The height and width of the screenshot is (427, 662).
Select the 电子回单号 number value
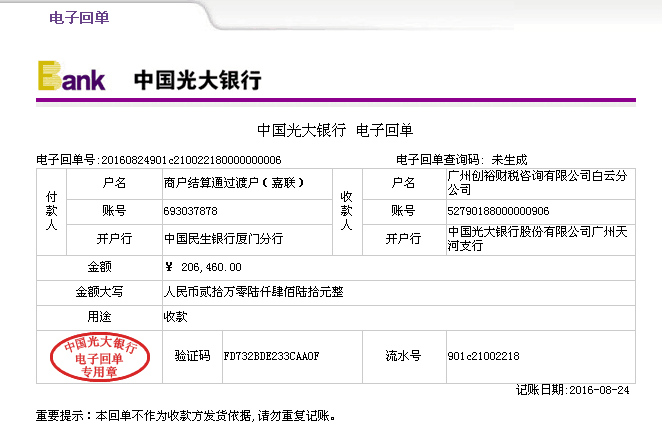(191, 160)
